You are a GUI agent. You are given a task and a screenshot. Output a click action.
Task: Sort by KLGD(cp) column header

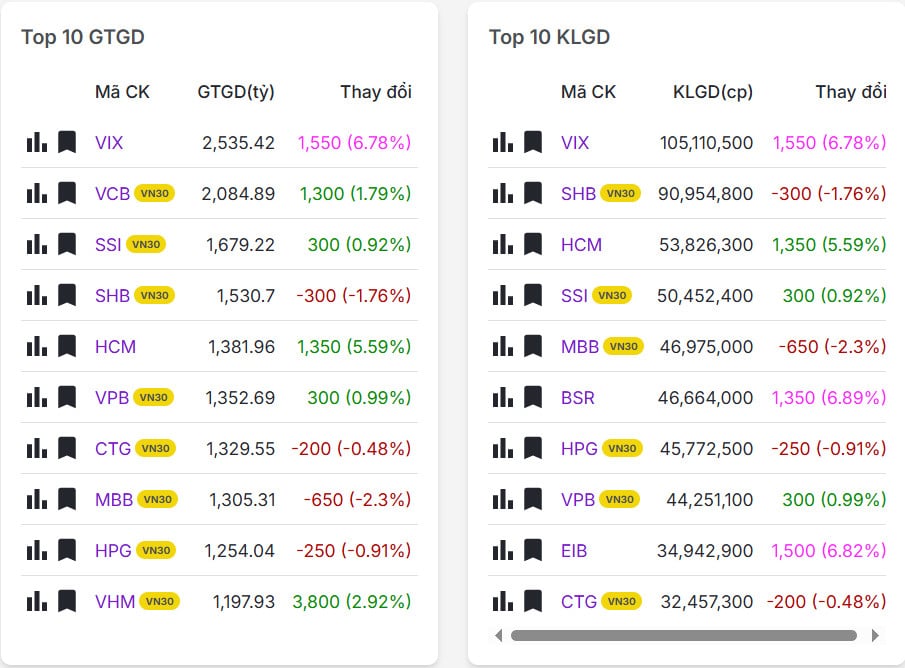[x=713, y=92]
